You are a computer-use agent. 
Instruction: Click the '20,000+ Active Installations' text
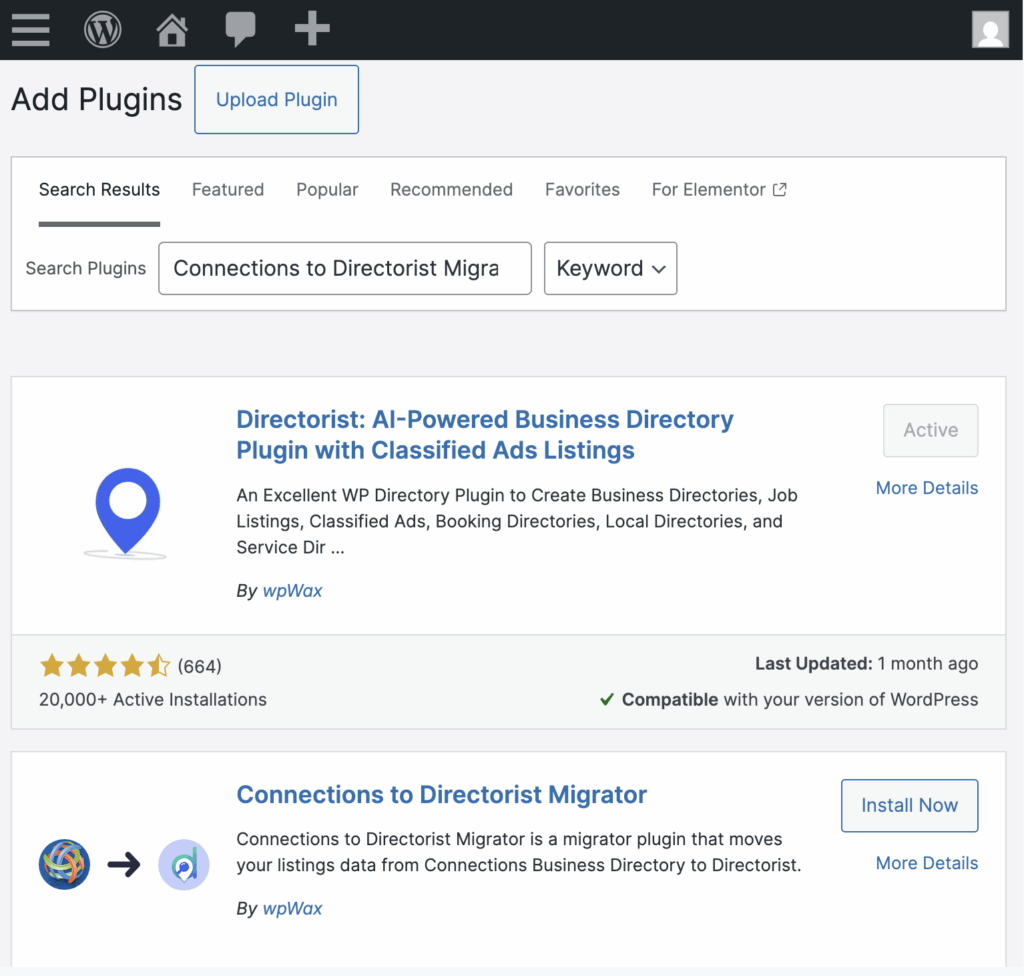[x=153, y=700]
